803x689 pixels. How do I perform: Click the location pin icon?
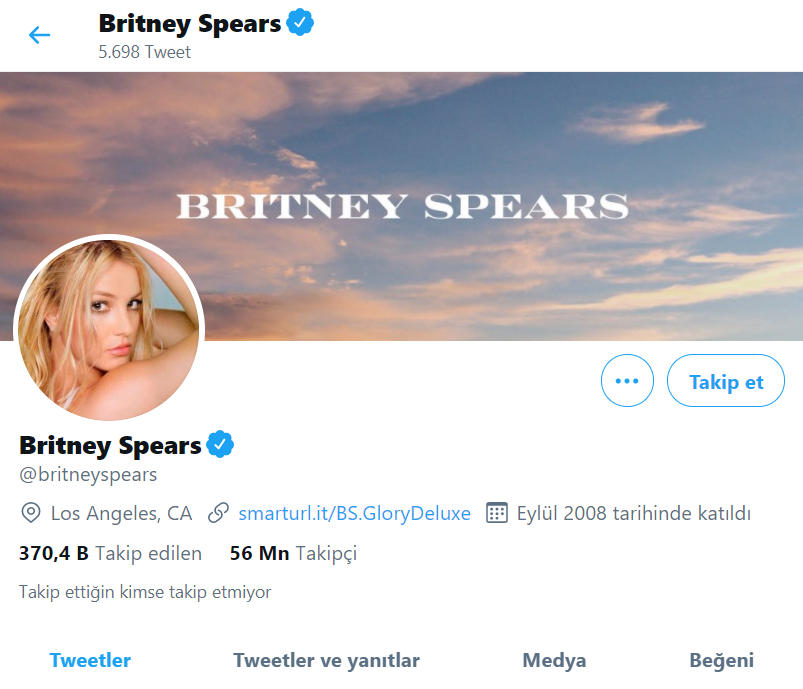29,513
